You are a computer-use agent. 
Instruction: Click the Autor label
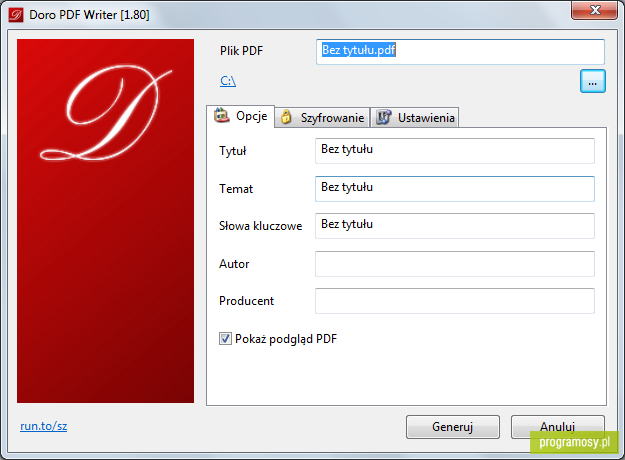click(x=234, y=264)
